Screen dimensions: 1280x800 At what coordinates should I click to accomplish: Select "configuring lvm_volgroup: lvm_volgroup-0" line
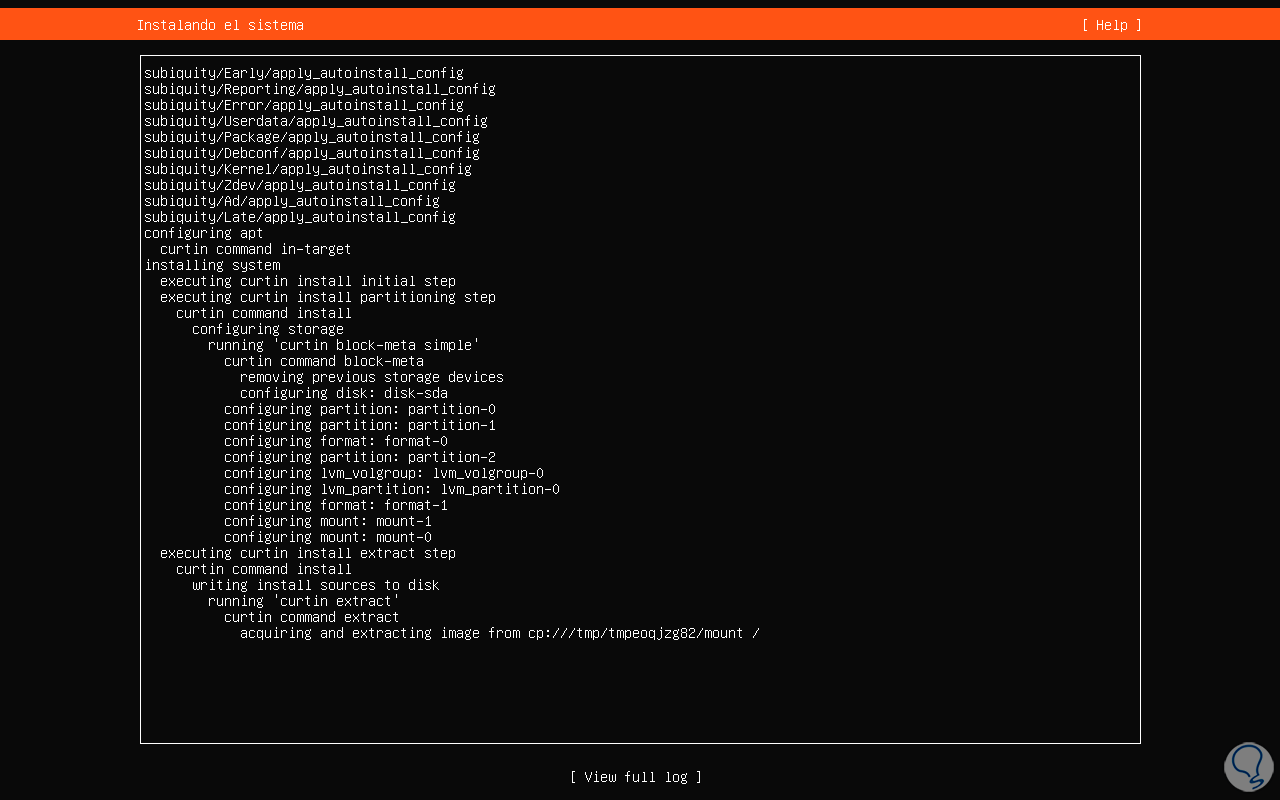pos(384,473)
